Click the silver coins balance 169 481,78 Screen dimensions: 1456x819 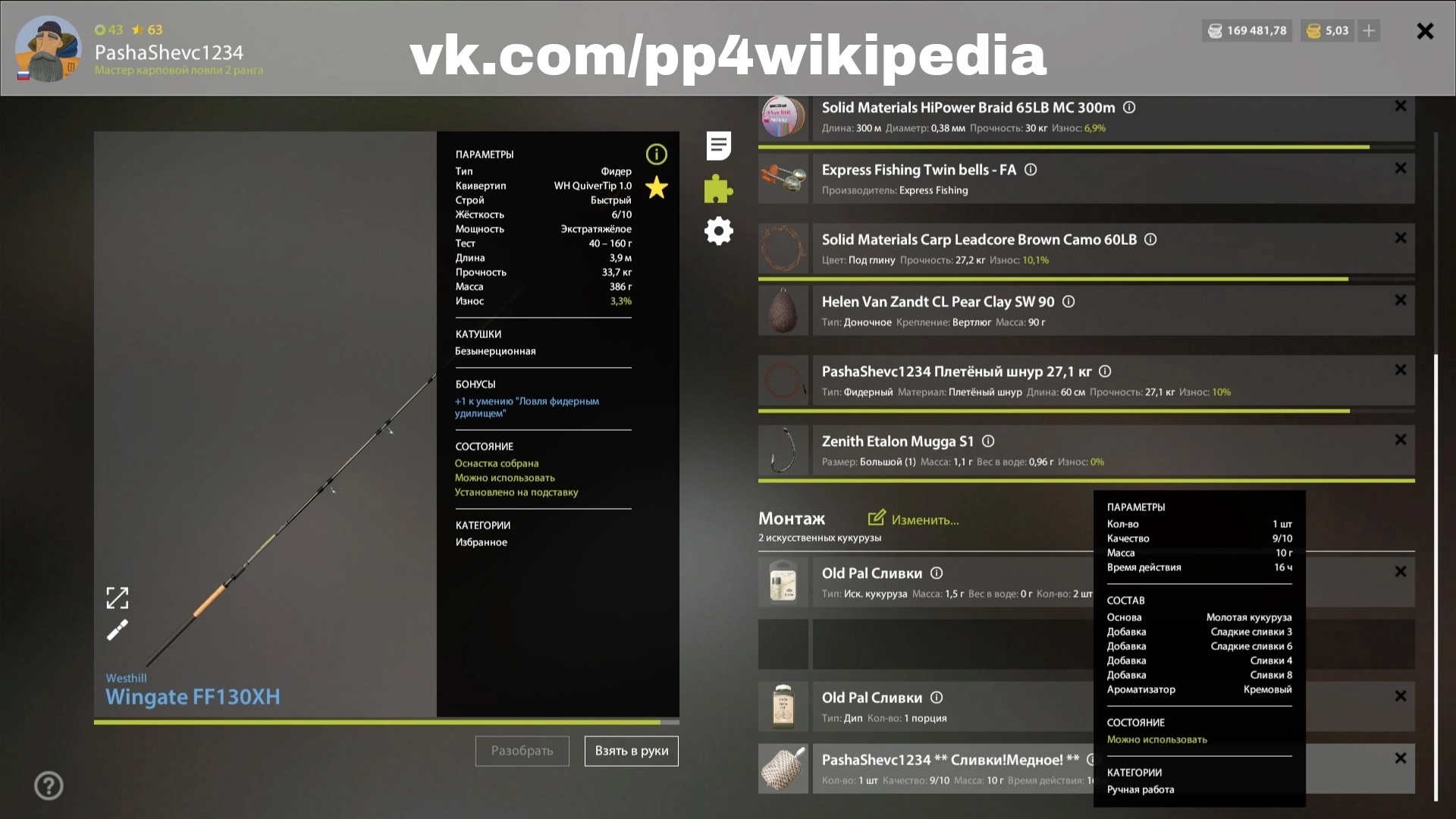(x=1247, y=30)
